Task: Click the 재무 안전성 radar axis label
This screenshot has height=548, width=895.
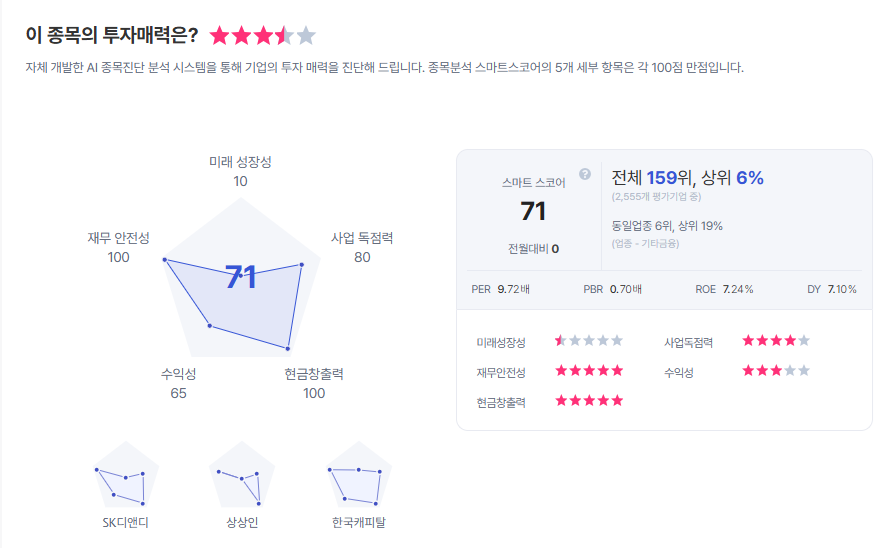Action: (118, 238)
